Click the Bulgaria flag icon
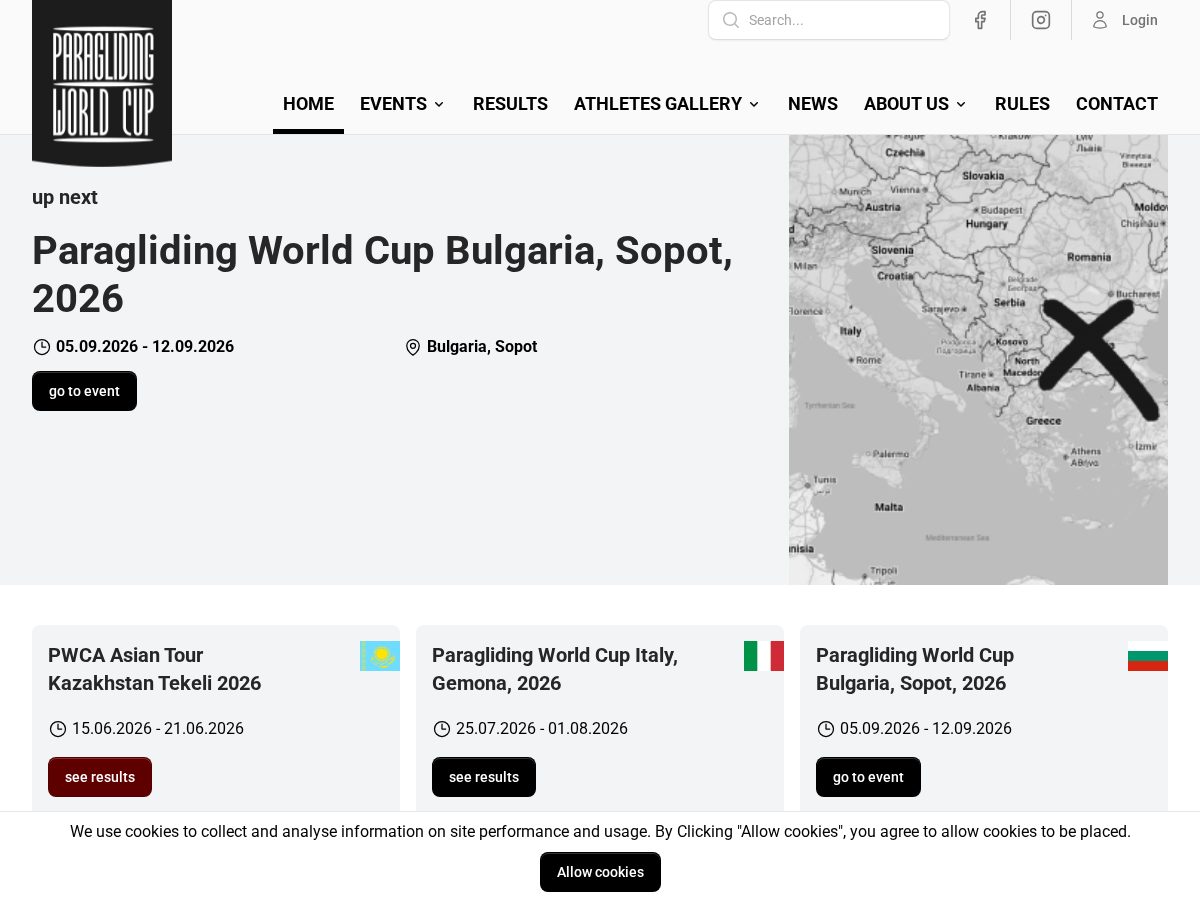 [x=1148, y=656]
